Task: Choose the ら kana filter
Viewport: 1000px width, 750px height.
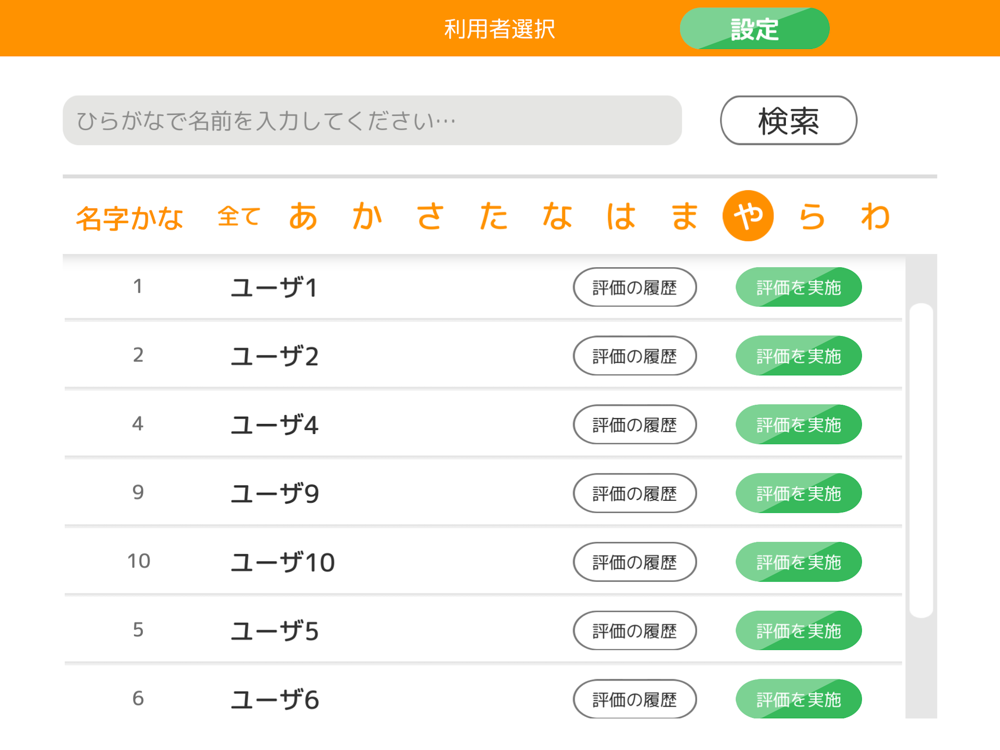Action: 812,216
